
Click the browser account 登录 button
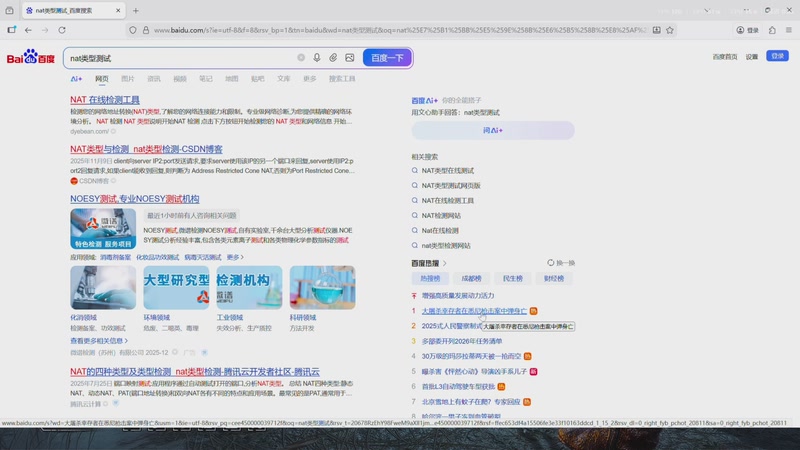point(747,30)
